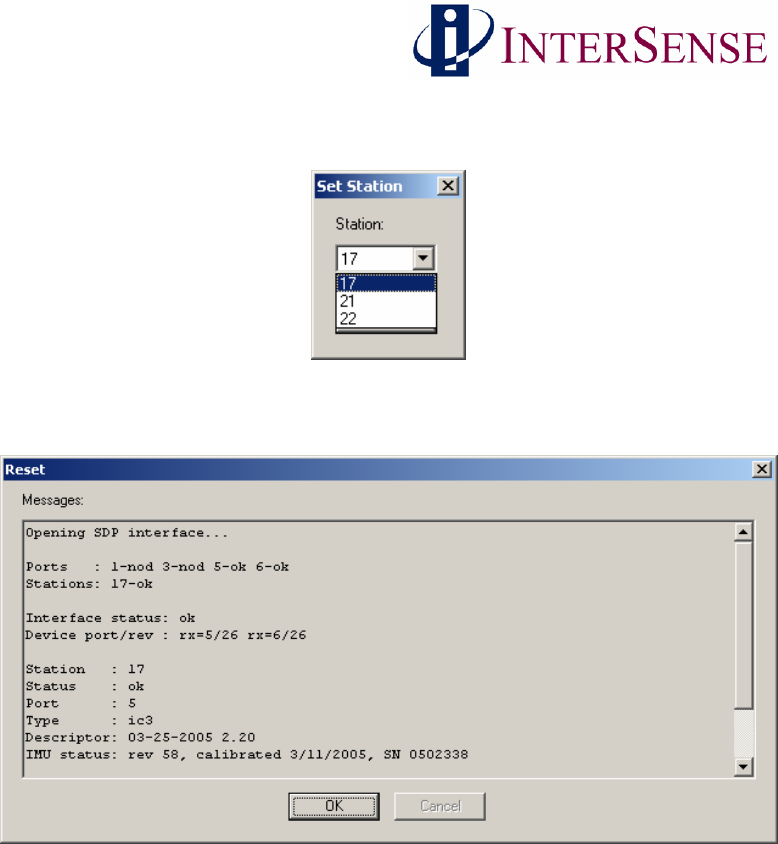Screen dimensions: 778x844
Task: Select station 17 in the dropdown list
Action: tap(386, 283)
